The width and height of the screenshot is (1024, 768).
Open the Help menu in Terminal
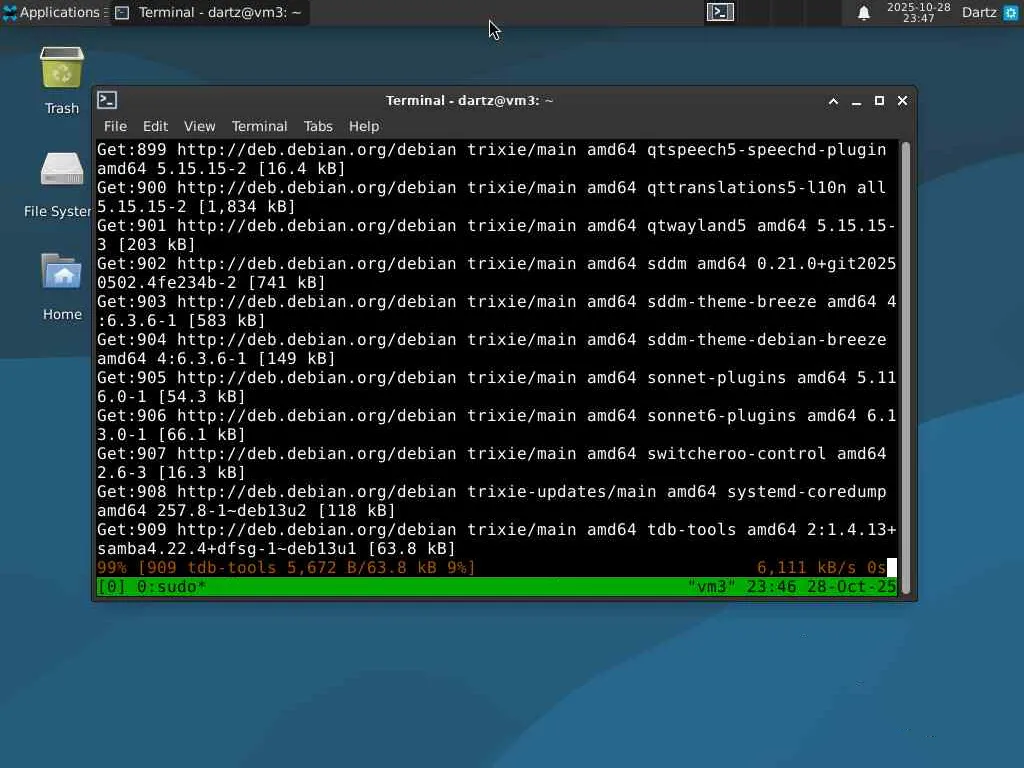click(364, 126)
